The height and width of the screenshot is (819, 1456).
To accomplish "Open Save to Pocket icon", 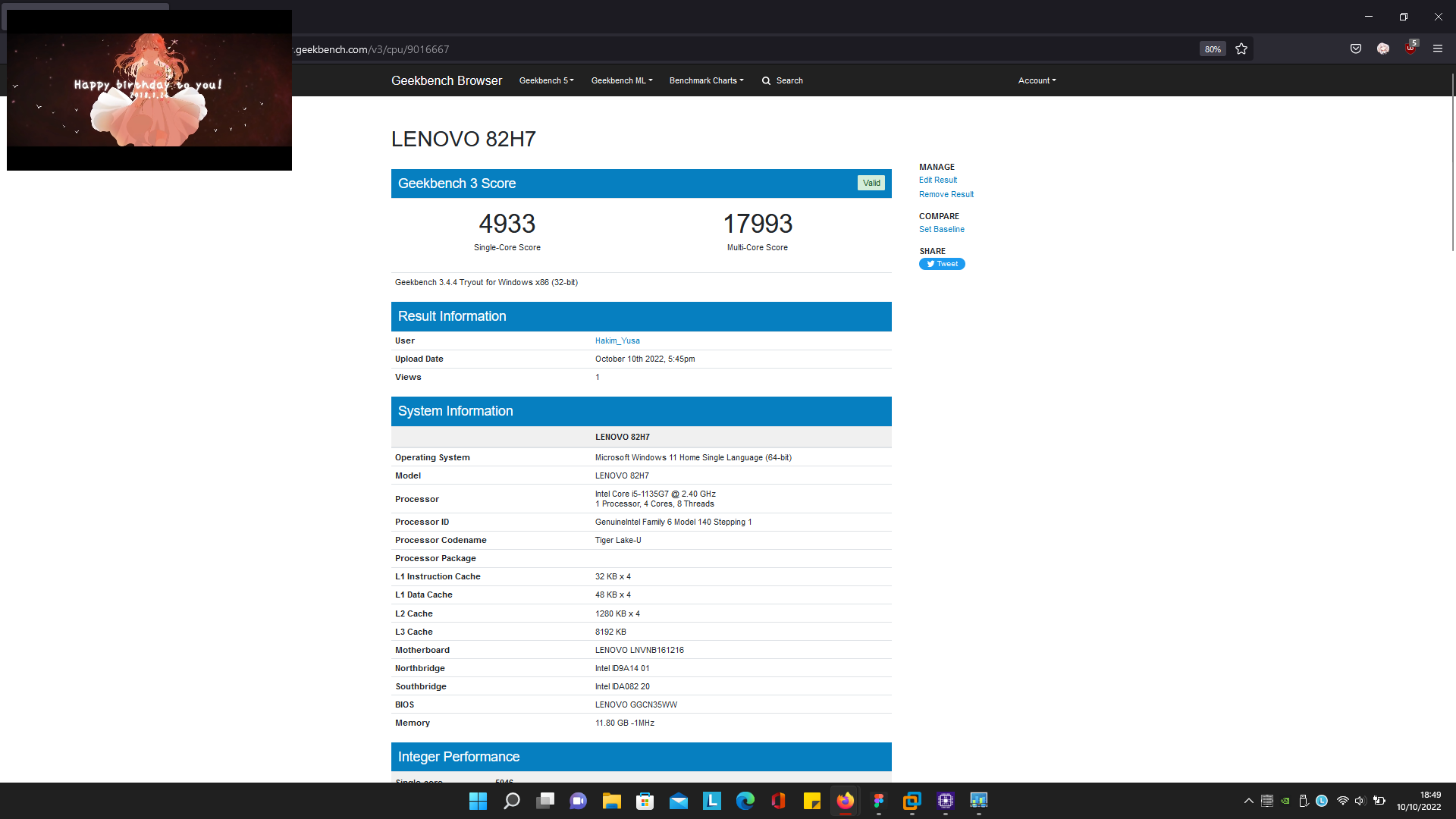I will pos(1356,49).
